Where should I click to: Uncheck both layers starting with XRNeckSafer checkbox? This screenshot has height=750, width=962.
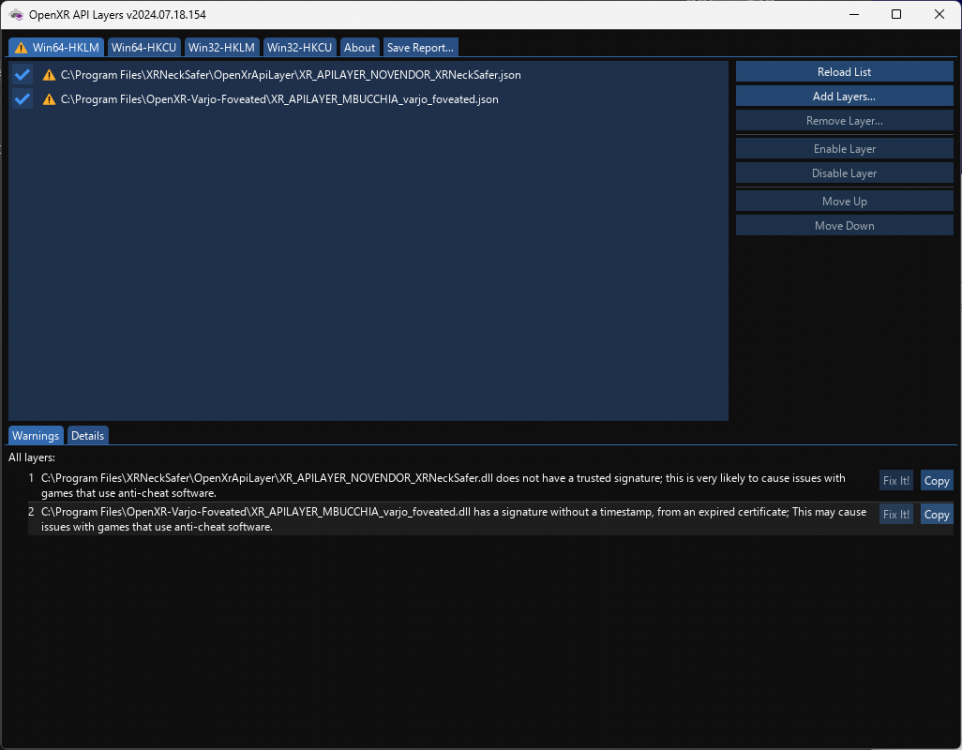point(22,74)
